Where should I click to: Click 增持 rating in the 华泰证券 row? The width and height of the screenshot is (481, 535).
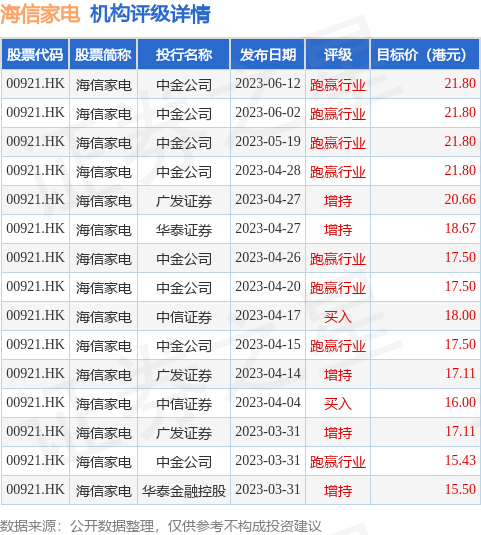click(x=338, y=230)
